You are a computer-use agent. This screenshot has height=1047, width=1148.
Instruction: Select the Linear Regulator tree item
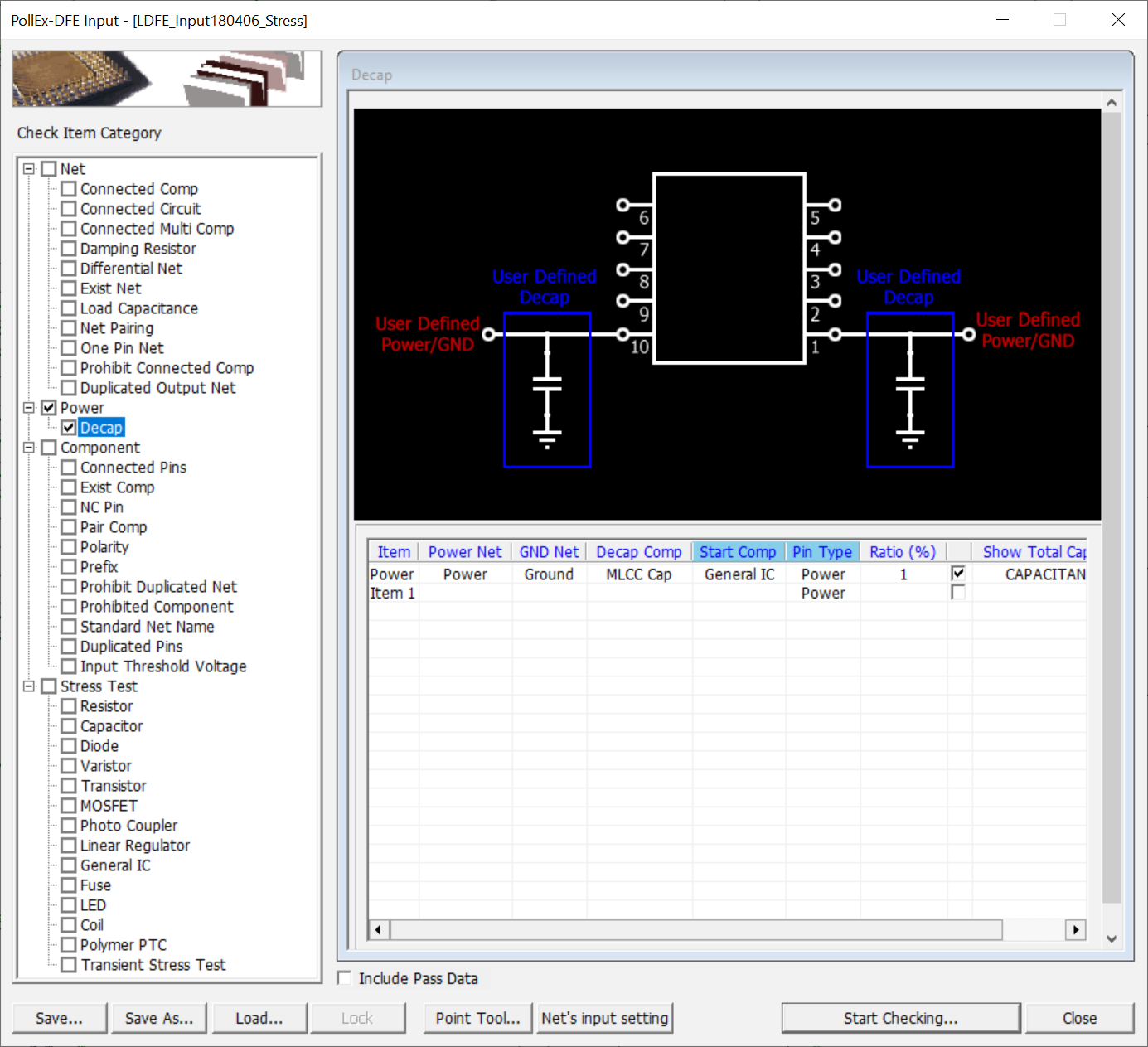click(x=134, y=846)
